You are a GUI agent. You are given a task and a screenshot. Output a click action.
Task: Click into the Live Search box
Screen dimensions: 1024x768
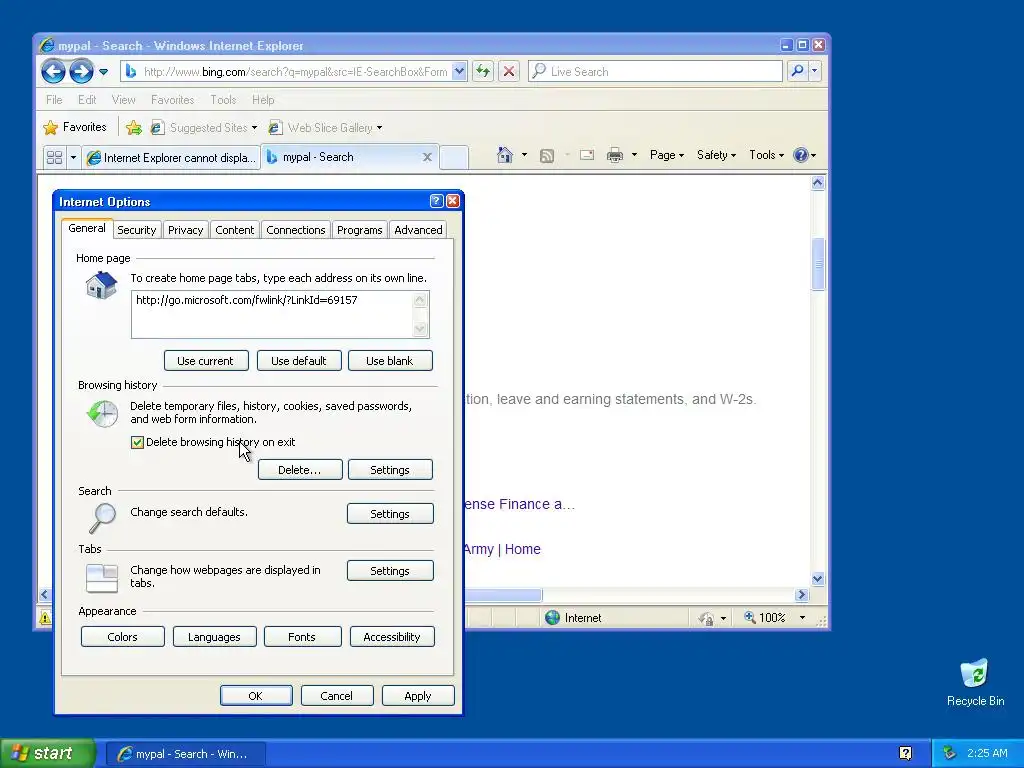click(655, 71)
